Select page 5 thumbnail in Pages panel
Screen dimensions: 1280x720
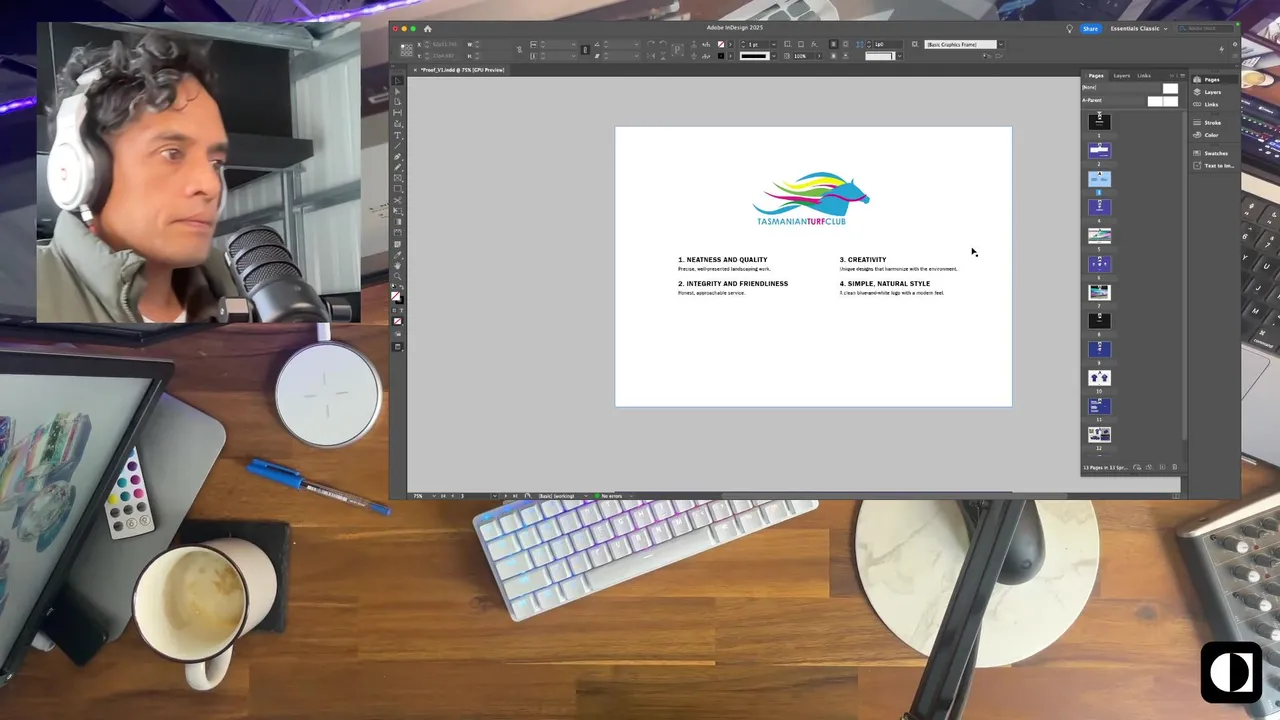(x=1099, y=235)
